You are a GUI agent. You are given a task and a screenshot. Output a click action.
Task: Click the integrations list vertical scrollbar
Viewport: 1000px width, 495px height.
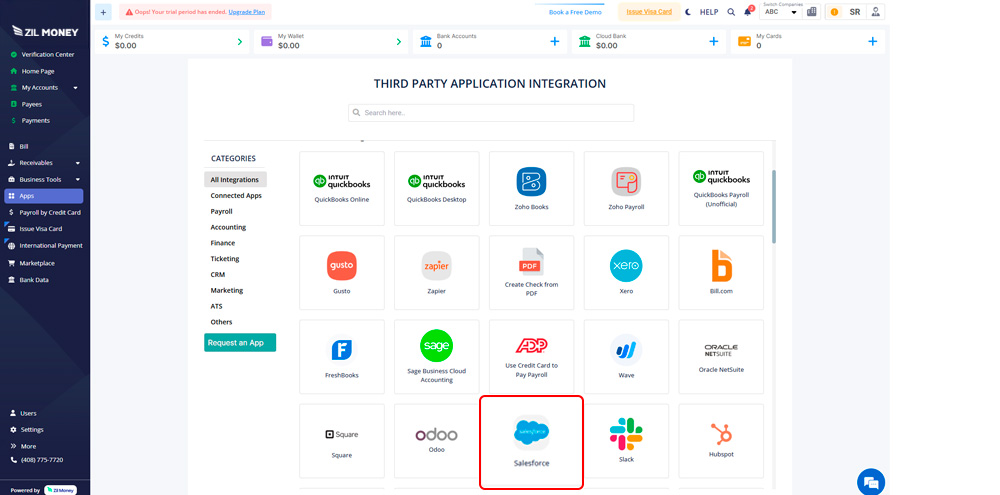point(774,206)
